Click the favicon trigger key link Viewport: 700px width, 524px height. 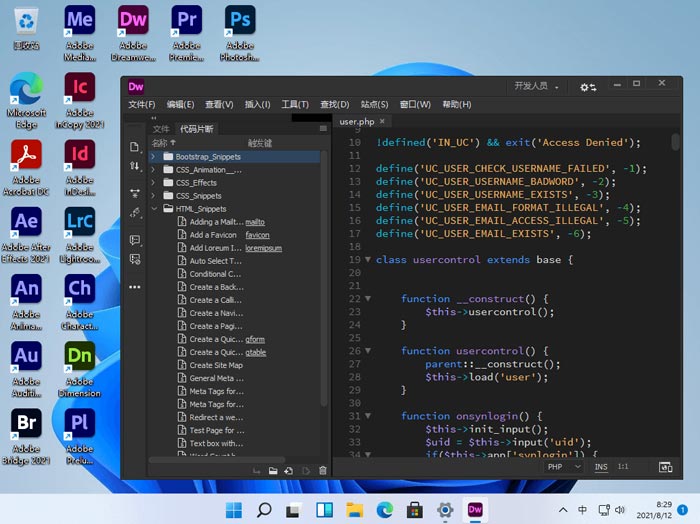pyautogui.click(x=257, y=235)
